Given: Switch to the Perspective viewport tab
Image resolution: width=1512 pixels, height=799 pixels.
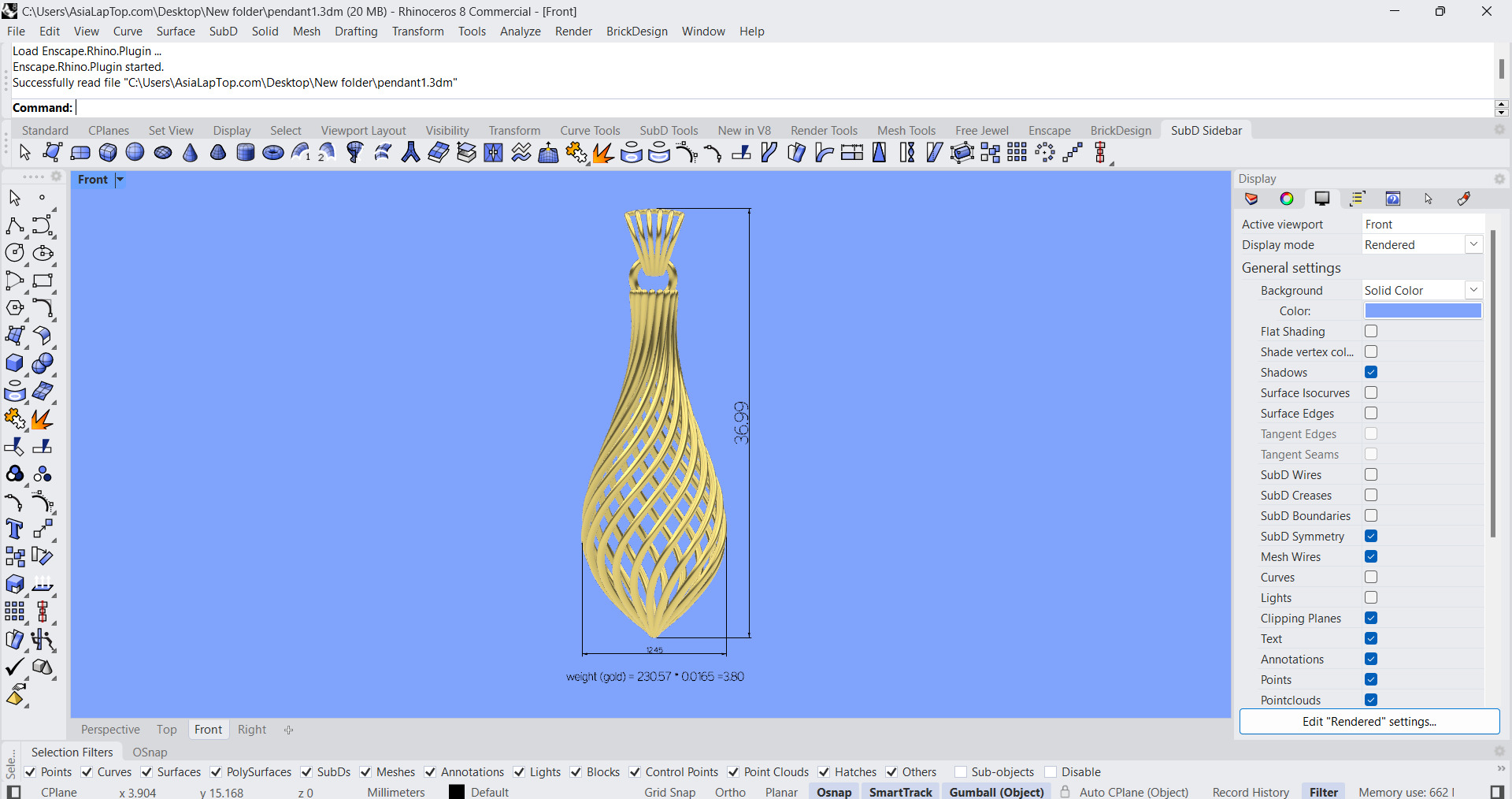Looking at the screenshot, I should (x=110, y=730).
